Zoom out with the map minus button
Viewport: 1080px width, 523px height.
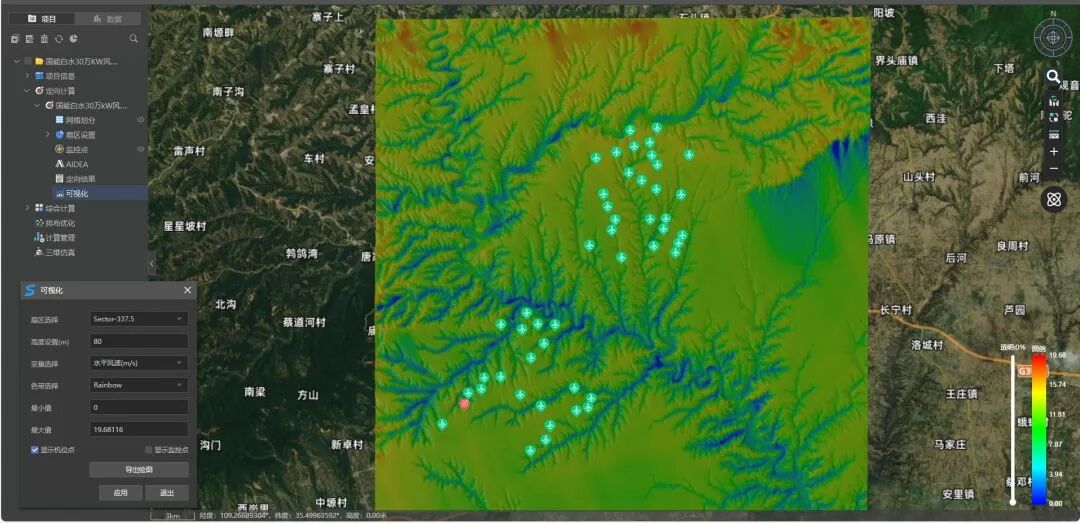click(x=1053, y=168)
